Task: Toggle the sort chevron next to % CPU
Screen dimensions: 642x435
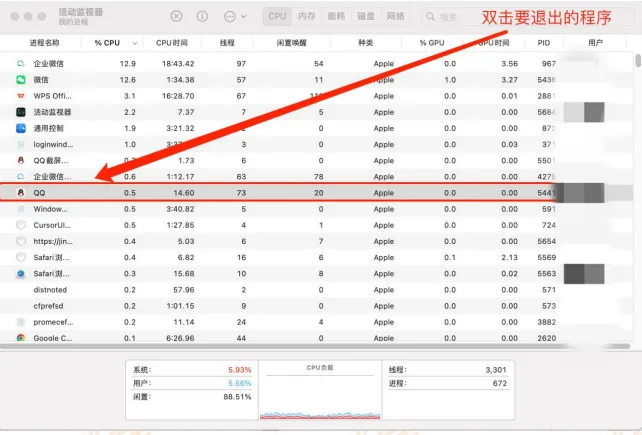Action: coord(135,43)
